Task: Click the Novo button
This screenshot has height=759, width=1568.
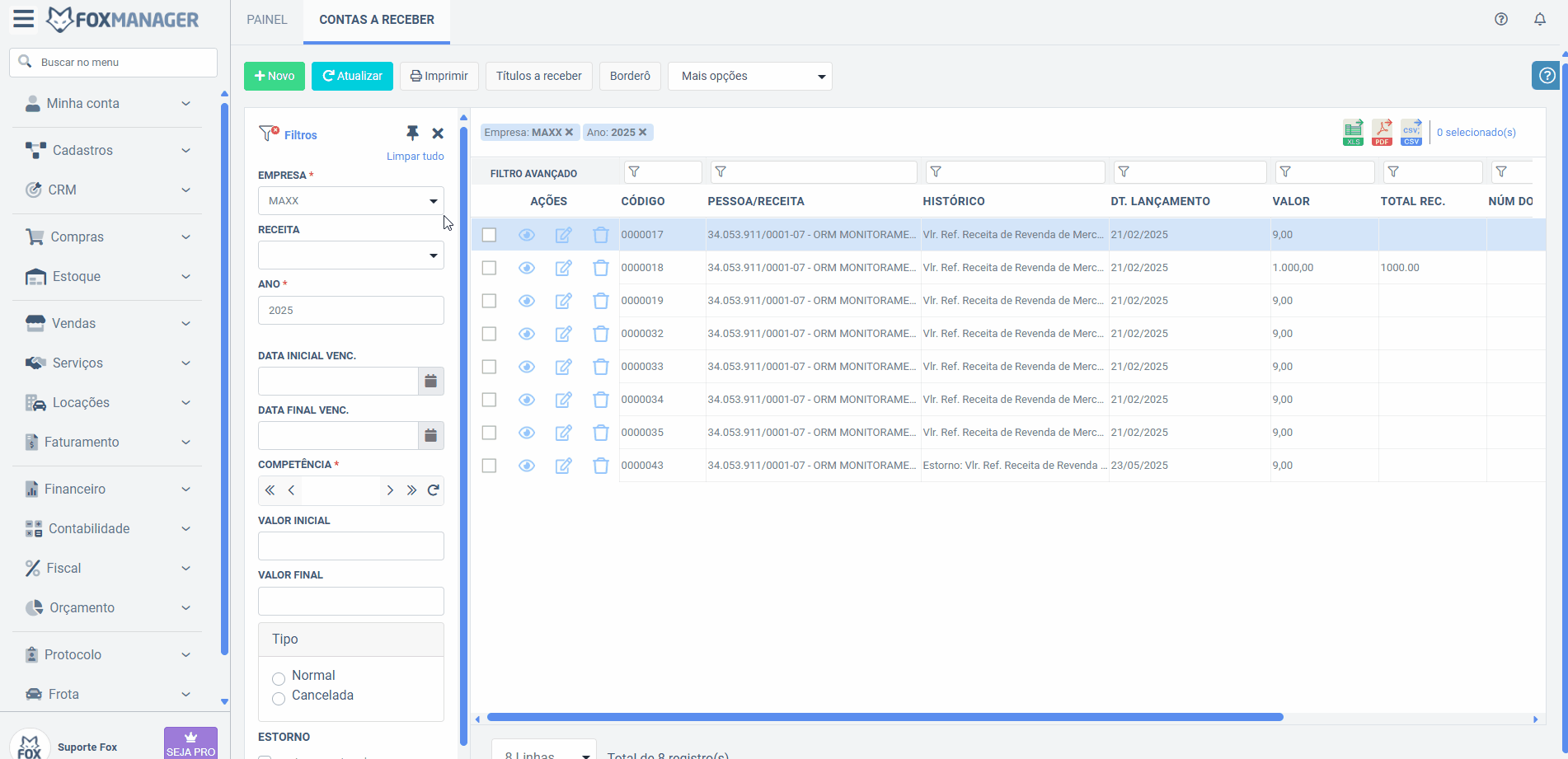Action: 275,76
